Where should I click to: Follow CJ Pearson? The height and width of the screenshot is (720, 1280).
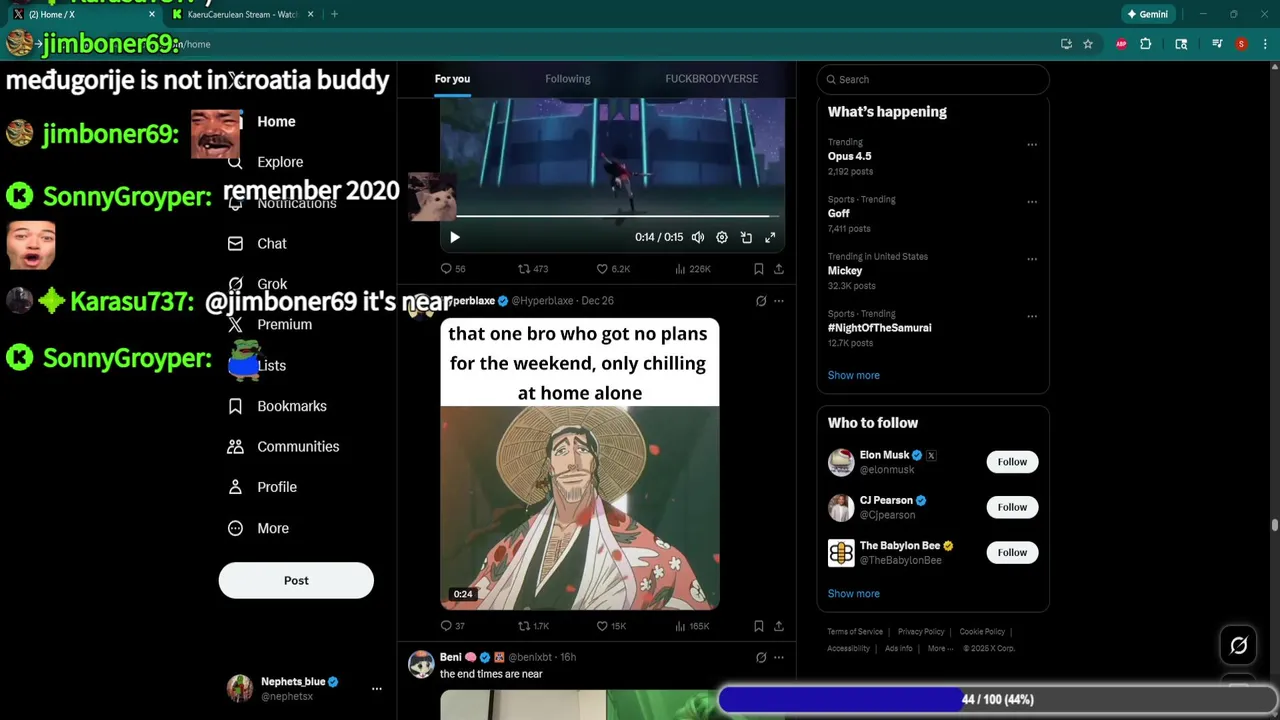coord(1012,507)
